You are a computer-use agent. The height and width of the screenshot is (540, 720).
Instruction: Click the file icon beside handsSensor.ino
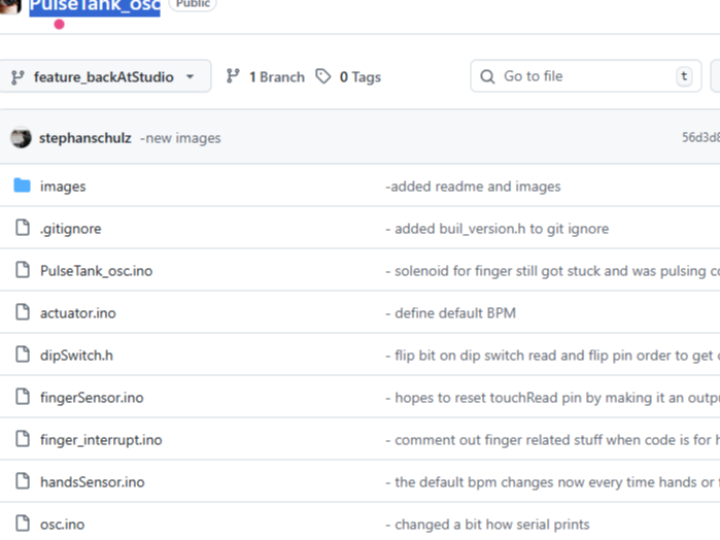[22, 482]
